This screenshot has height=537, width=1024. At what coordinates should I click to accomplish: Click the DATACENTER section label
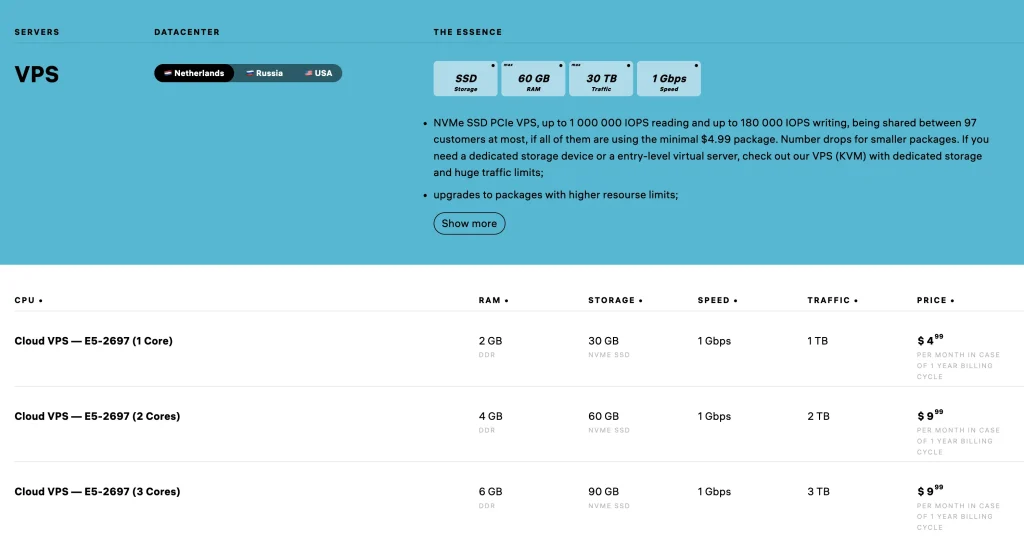pos(187,32)
